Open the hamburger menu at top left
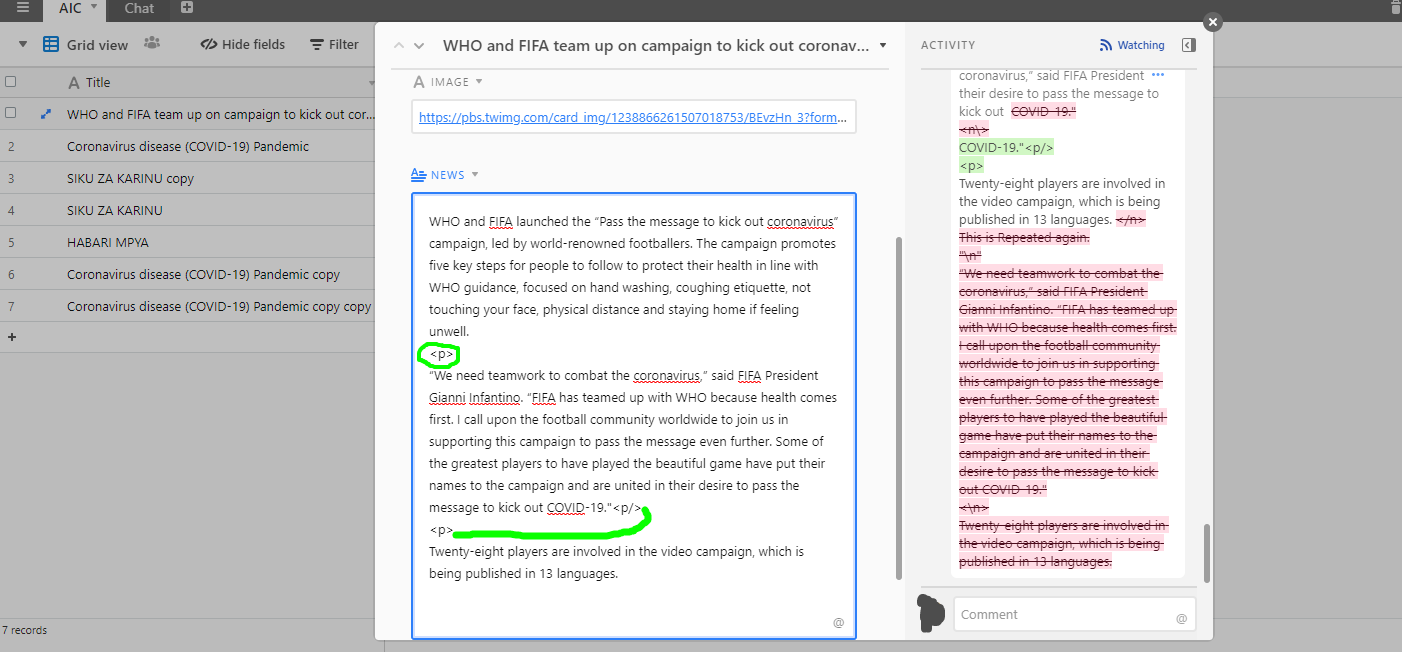Screen dimensions: 1402x652 coord(23,8)
